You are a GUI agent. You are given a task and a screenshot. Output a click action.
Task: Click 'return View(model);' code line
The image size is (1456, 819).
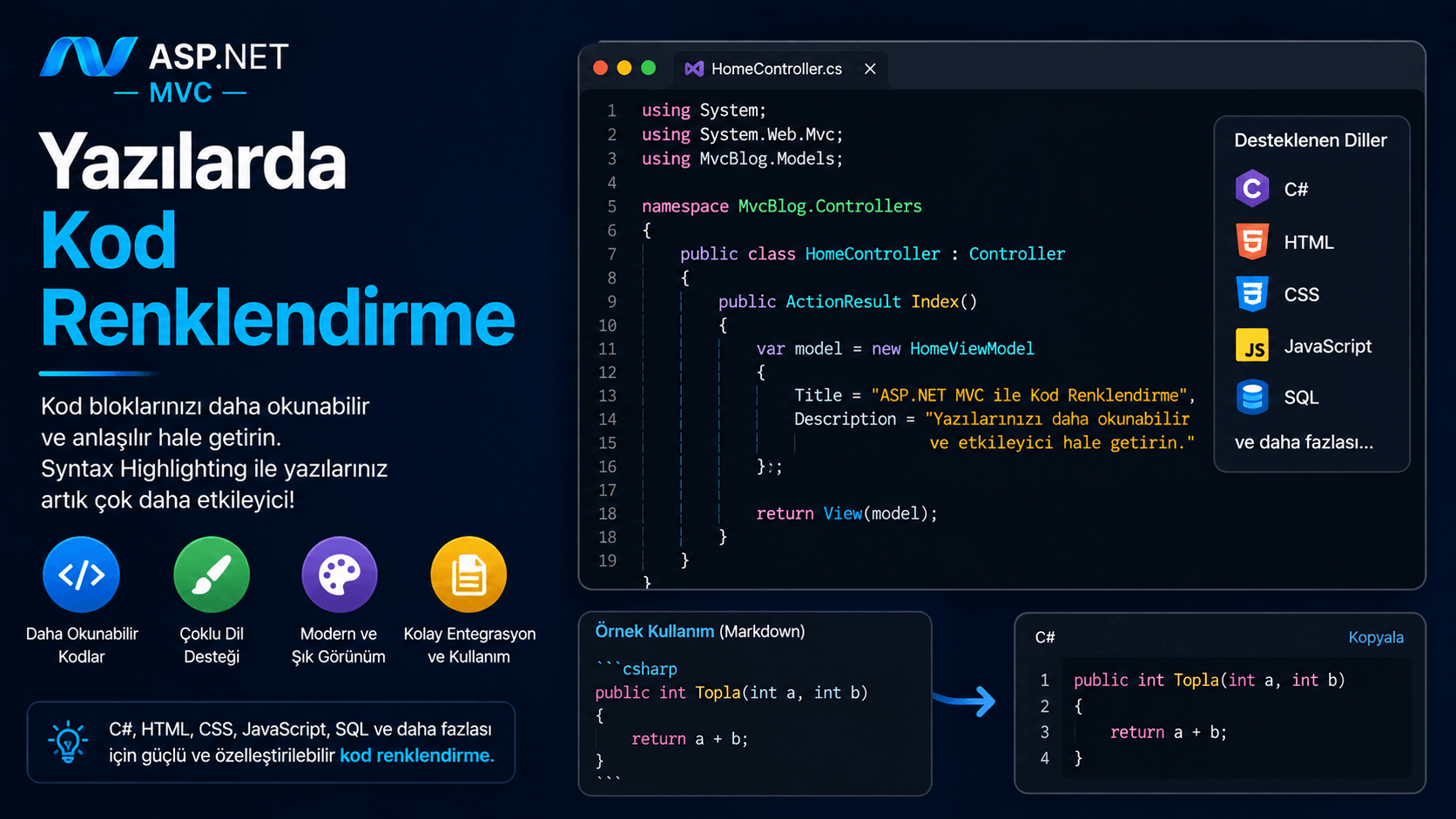click(847, 514)
